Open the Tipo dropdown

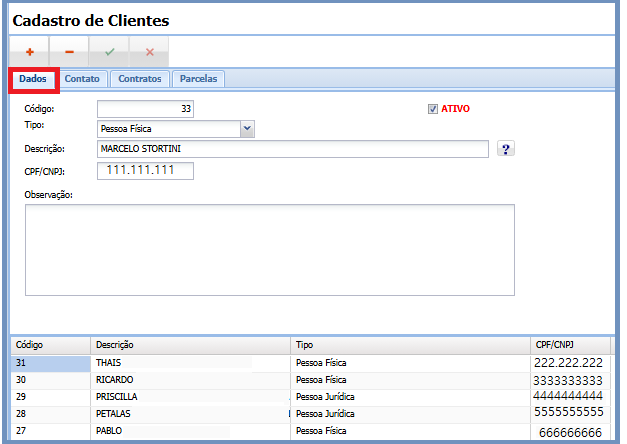[247, 128]
